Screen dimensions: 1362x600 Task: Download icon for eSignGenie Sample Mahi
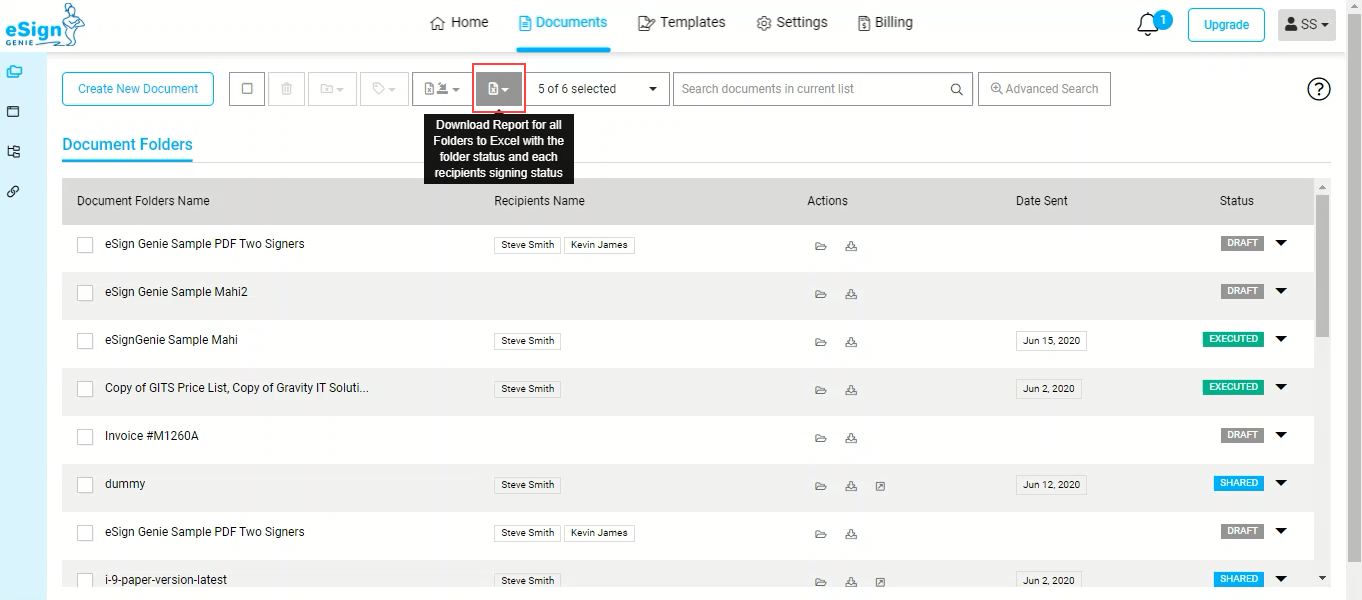point(851,342)
